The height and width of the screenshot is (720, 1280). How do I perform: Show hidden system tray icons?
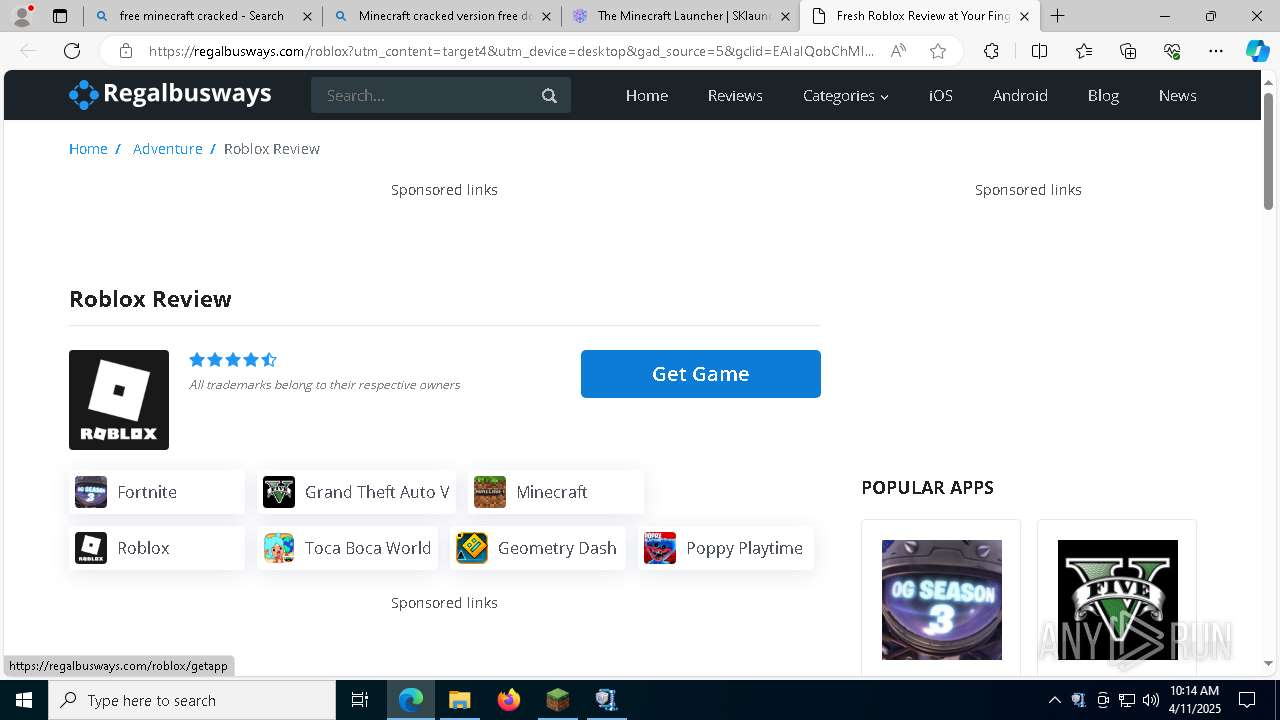[1054, 700]
